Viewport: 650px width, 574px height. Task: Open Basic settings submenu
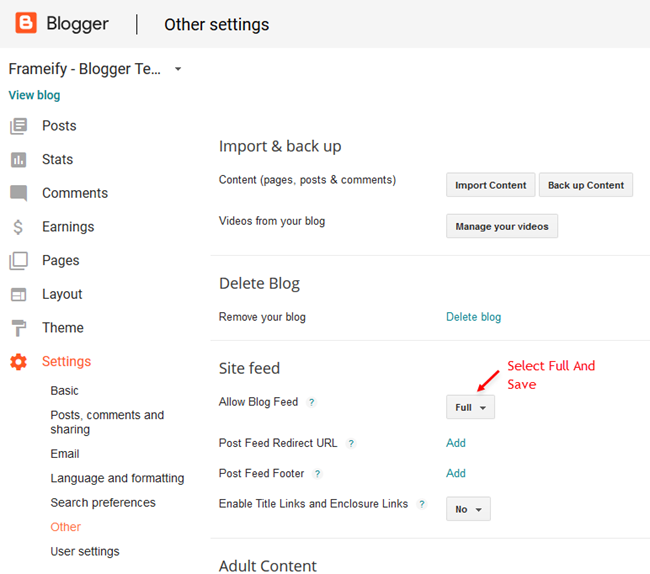tap(64, 391)
